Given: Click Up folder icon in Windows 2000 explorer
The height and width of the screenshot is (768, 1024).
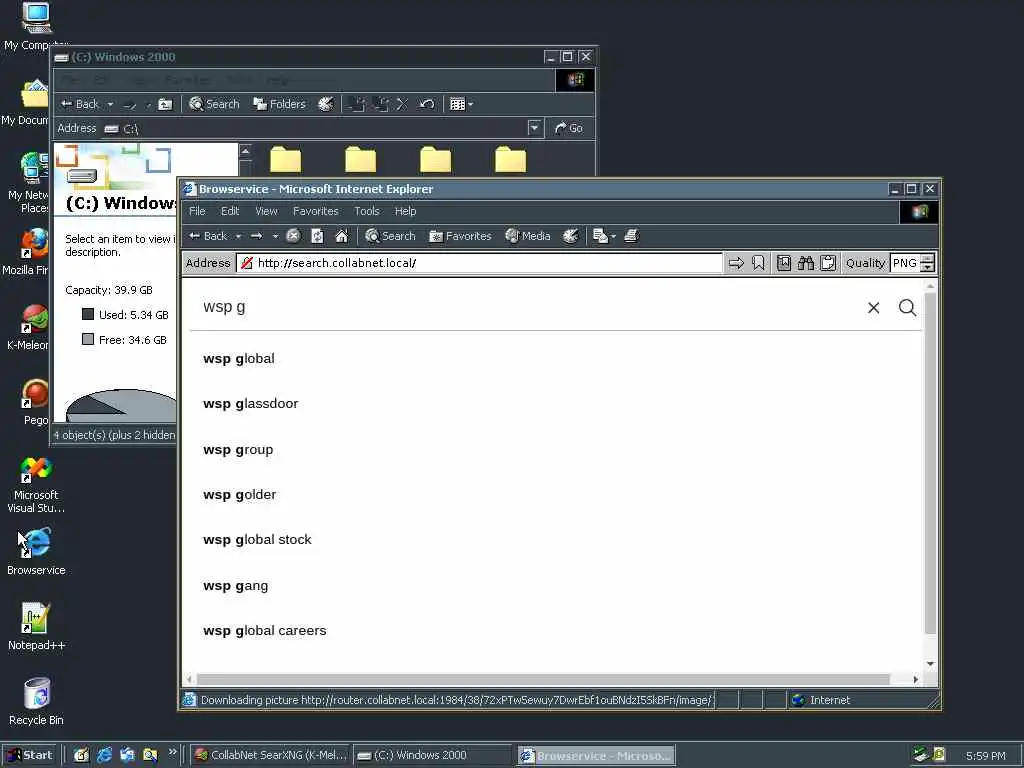Looking at the screenshot, I should 165,104.
